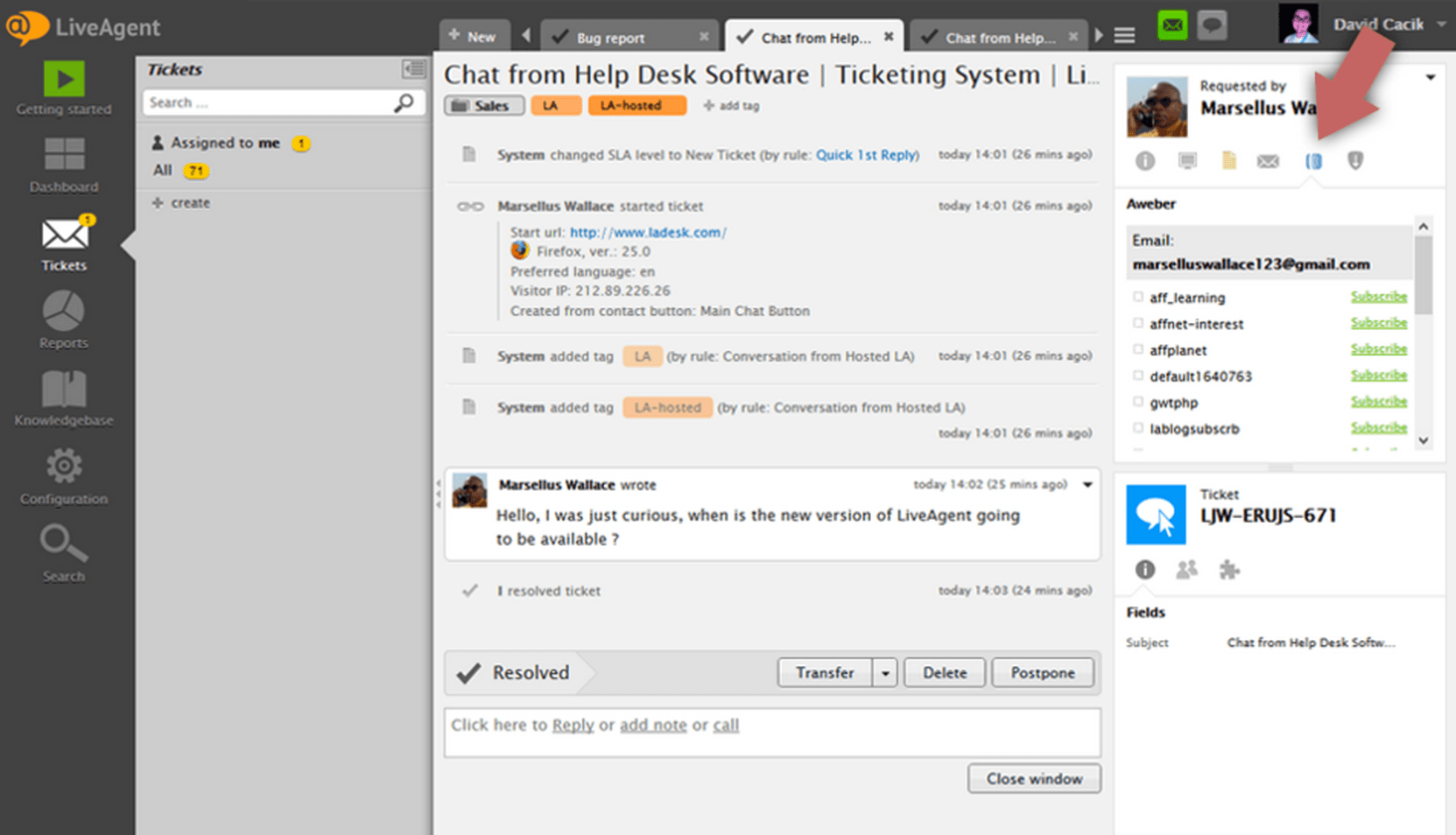This screenshot has width=1456, height=835.
Task: Check the default1640763 checkbox
Action: click(x=1138, y=375)
